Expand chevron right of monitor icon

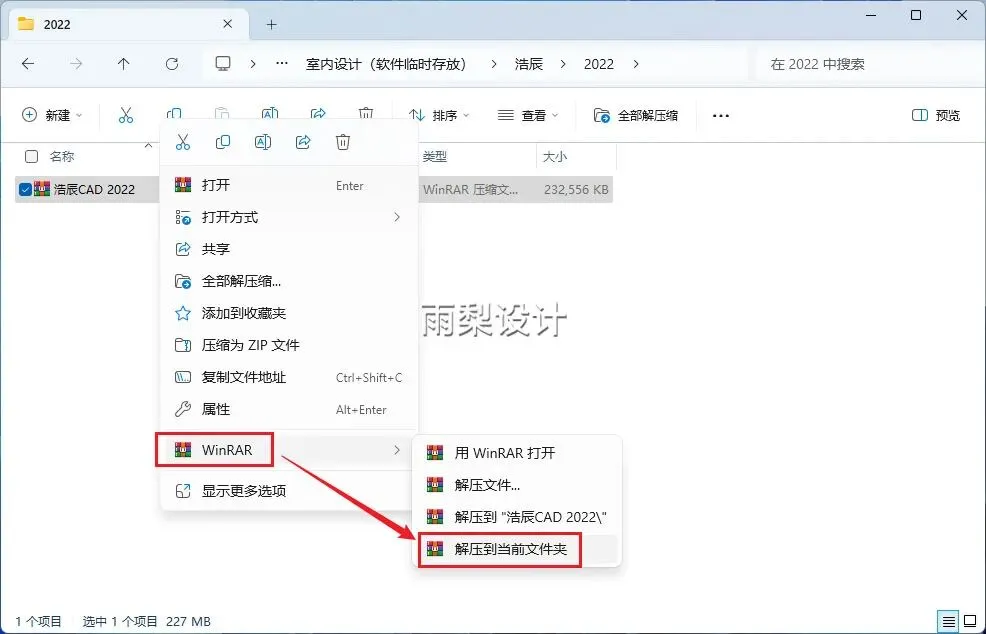(253, 64)
